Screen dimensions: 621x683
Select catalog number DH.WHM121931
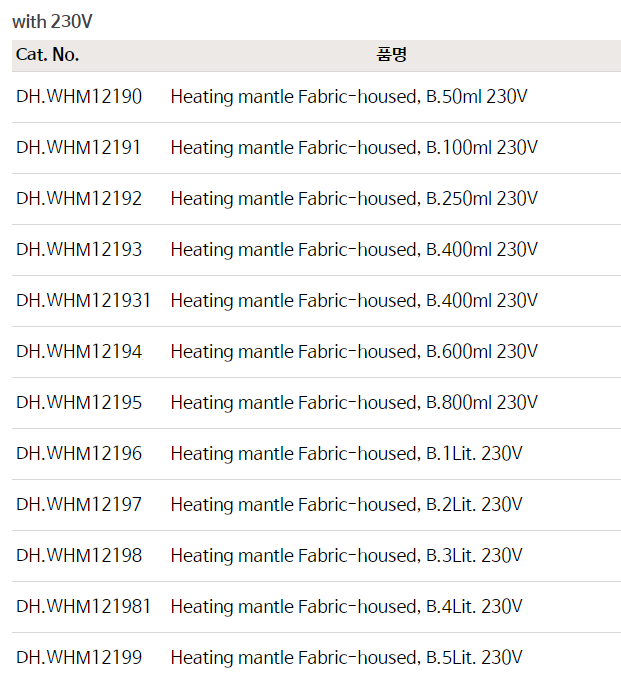pos(83,301)
